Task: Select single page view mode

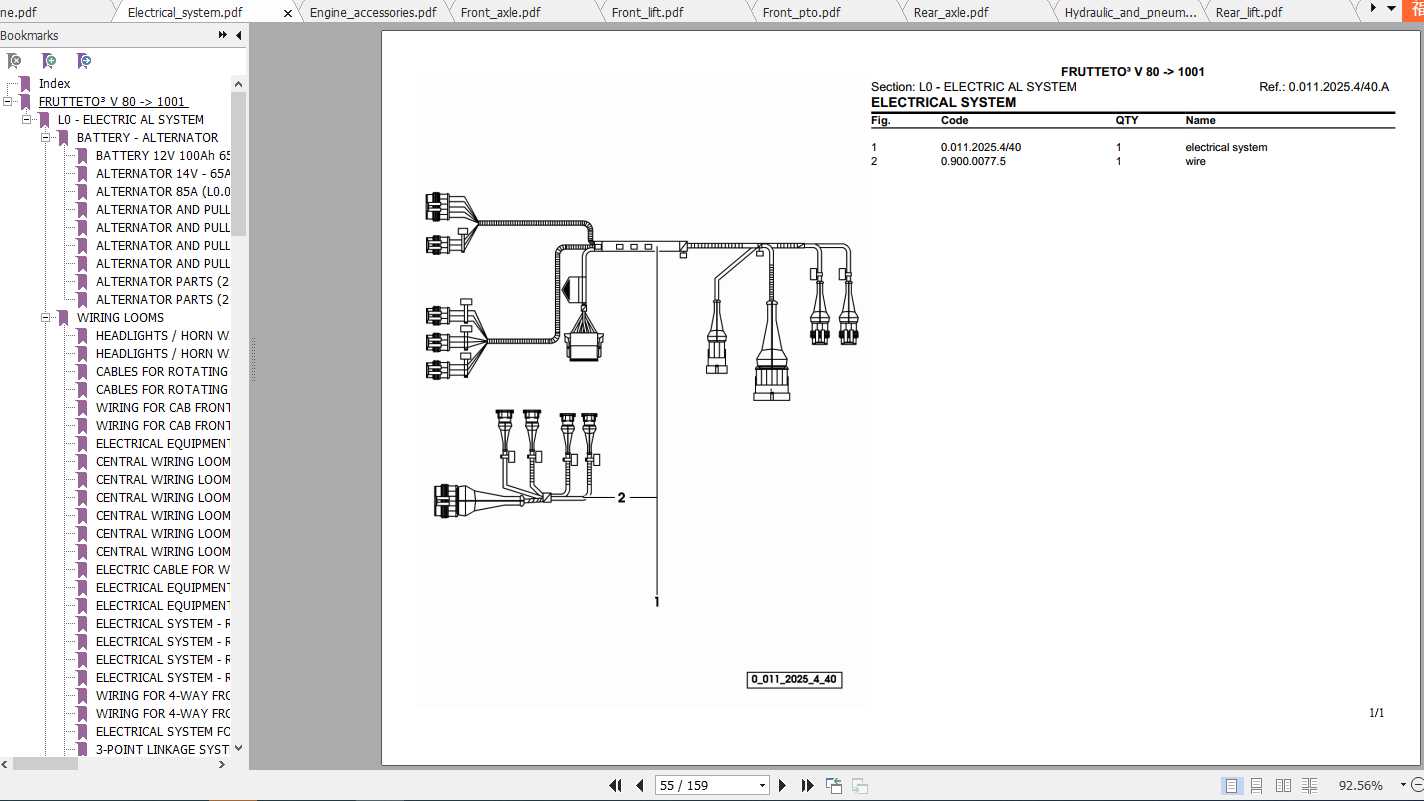Action: 1231,785
